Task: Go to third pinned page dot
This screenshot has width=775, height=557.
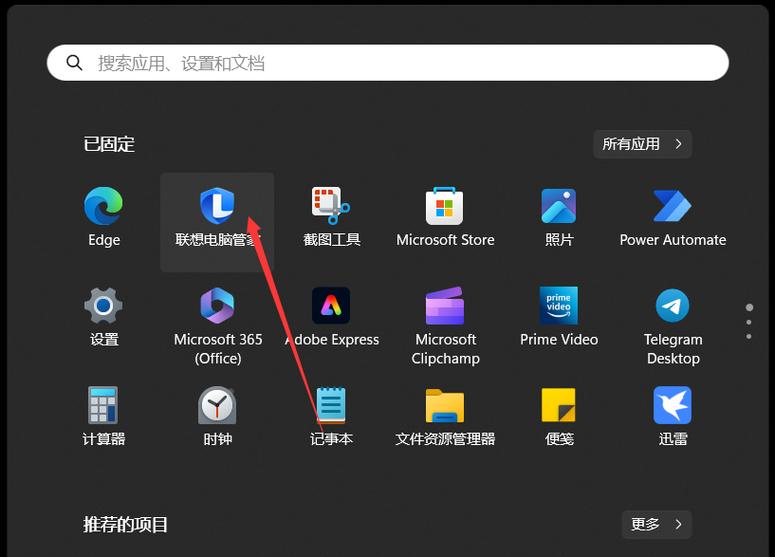Action: coord(749,337)
